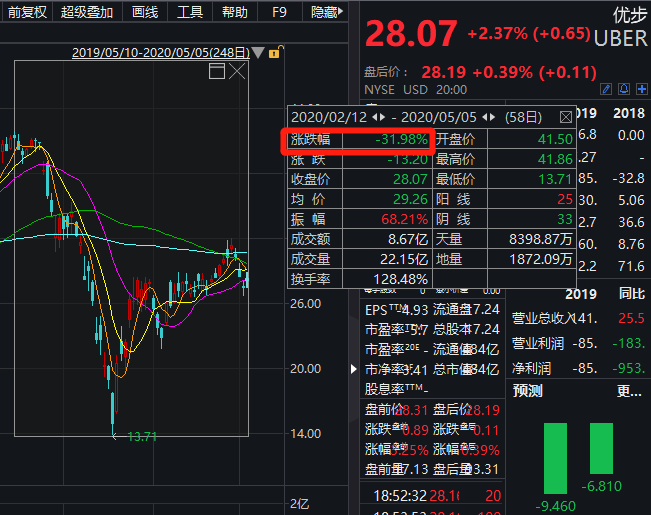Toggle the orange lock icon by date range
The image size is (651, 515).
point(275,52)
